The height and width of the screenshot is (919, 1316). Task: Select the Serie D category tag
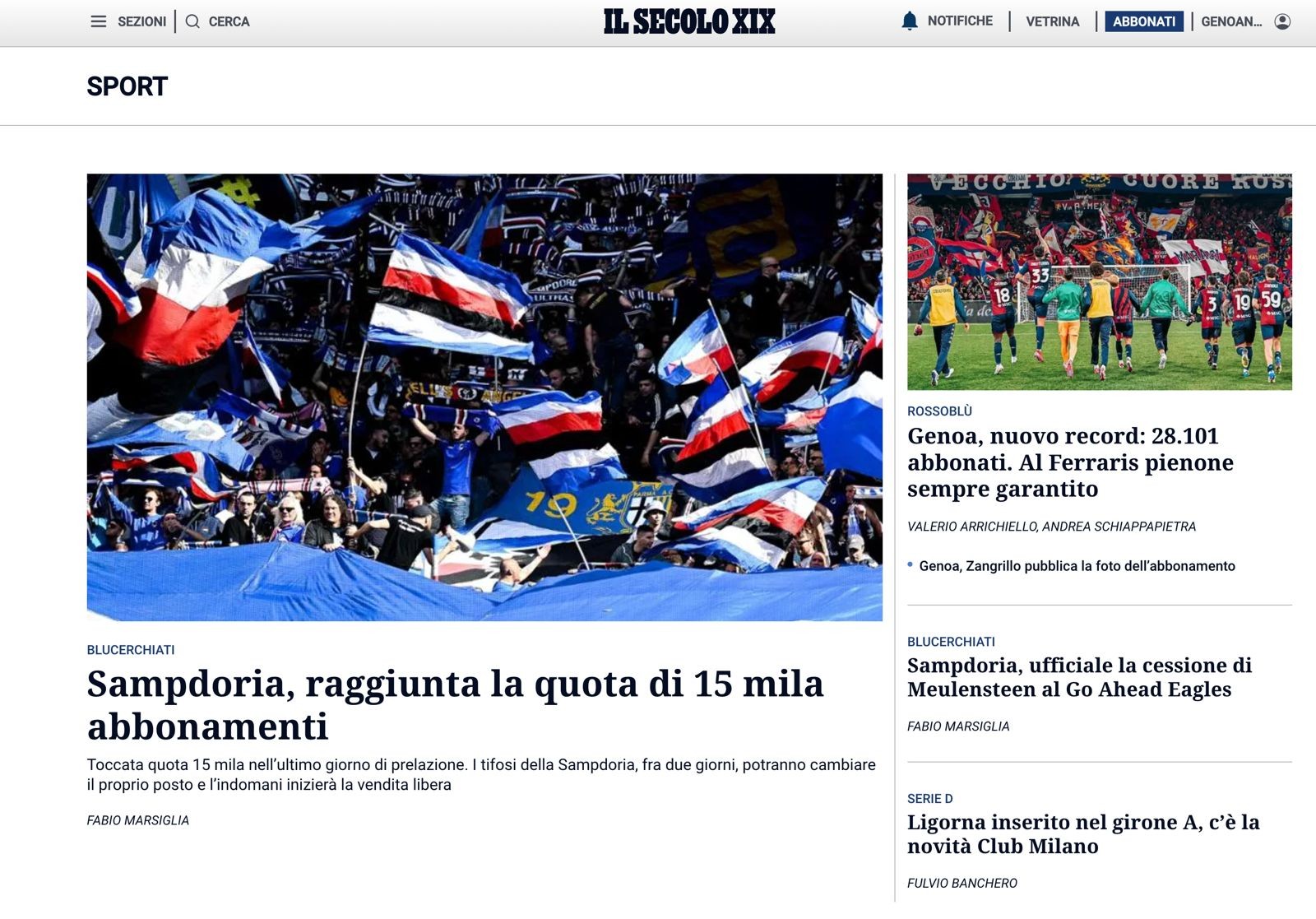[x=929, y=799]
